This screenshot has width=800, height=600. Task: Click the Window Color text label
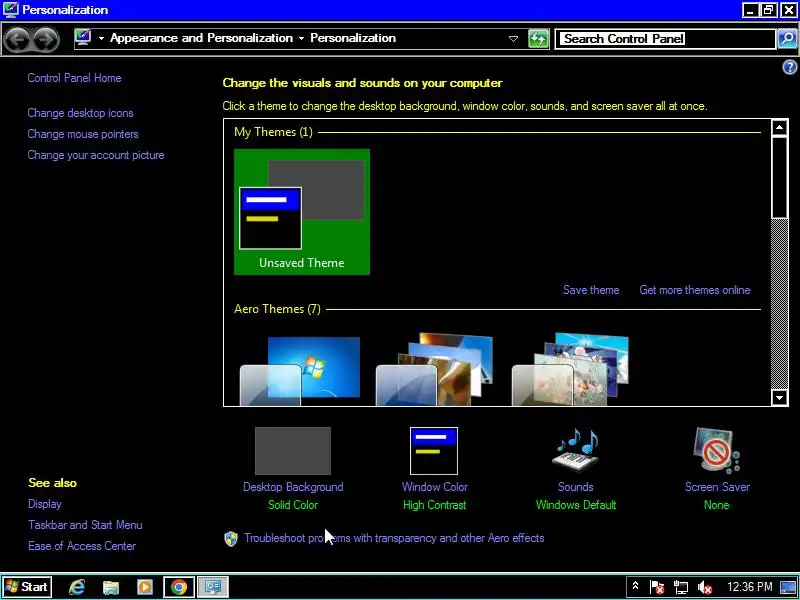[x=435, y=487]
